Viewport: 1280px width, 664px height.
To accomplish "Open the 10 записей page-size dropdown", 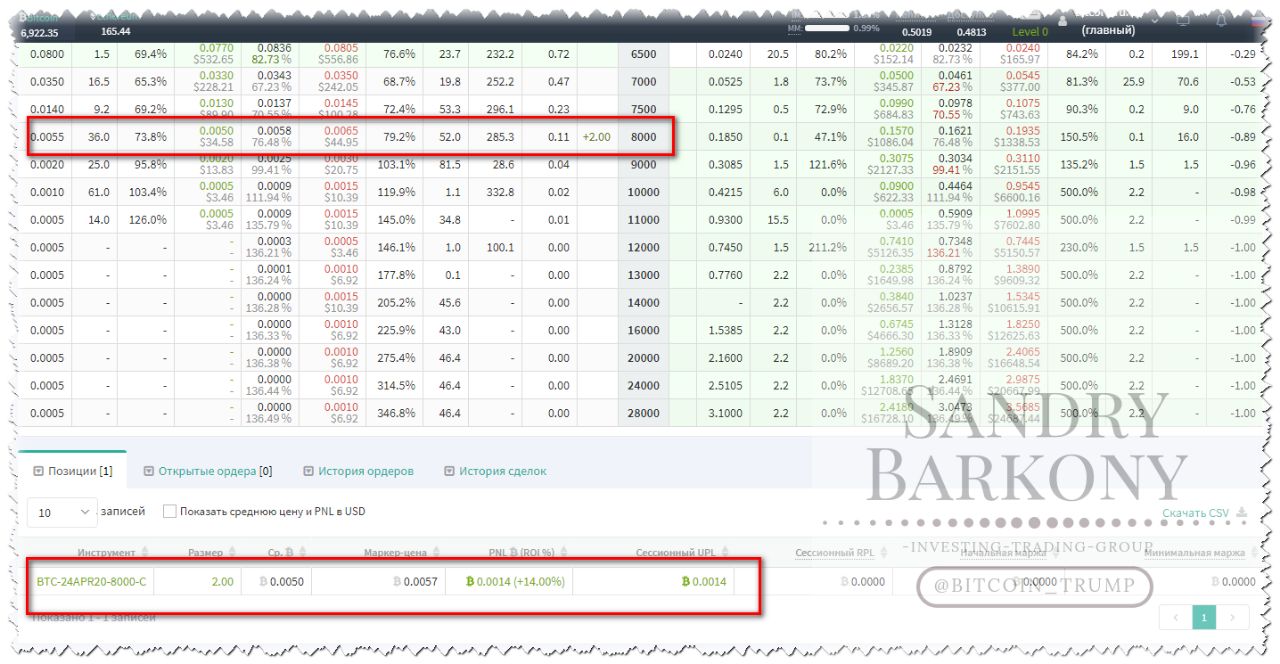I will coord(62,512).
